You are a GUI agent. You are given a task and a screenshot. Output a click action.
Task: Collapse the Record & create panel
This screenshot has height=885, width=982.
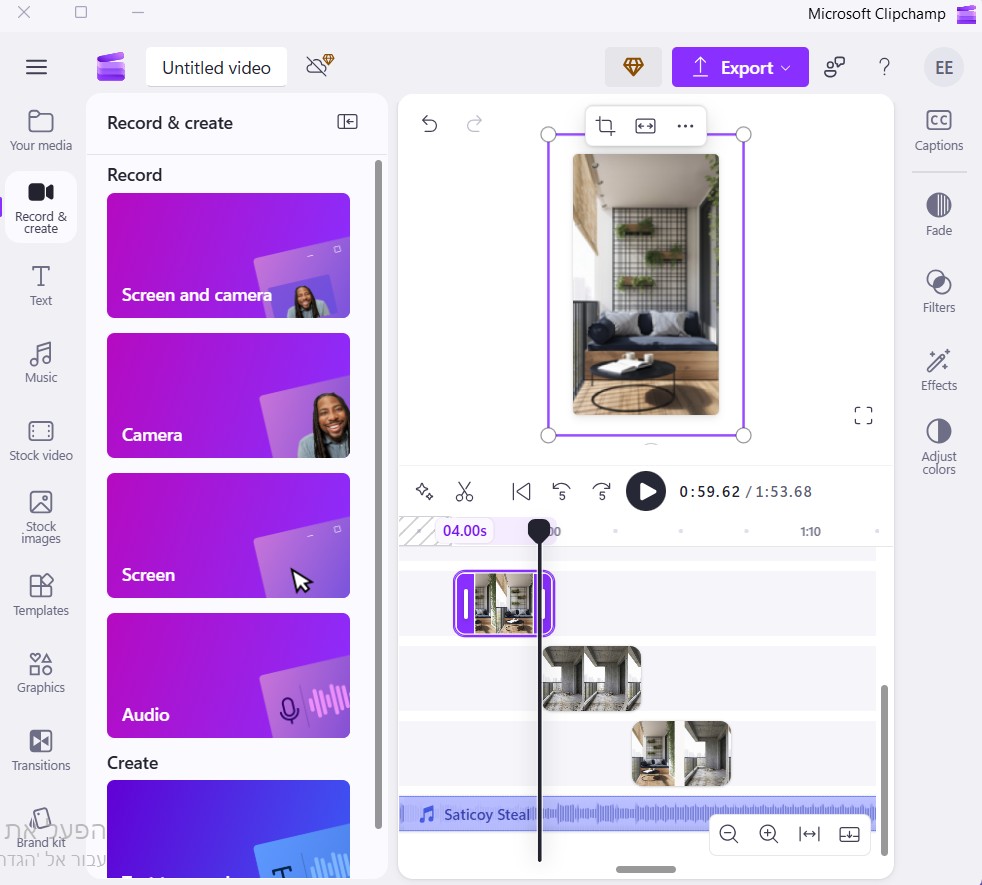pyautogui.click(x=347, y=122)
